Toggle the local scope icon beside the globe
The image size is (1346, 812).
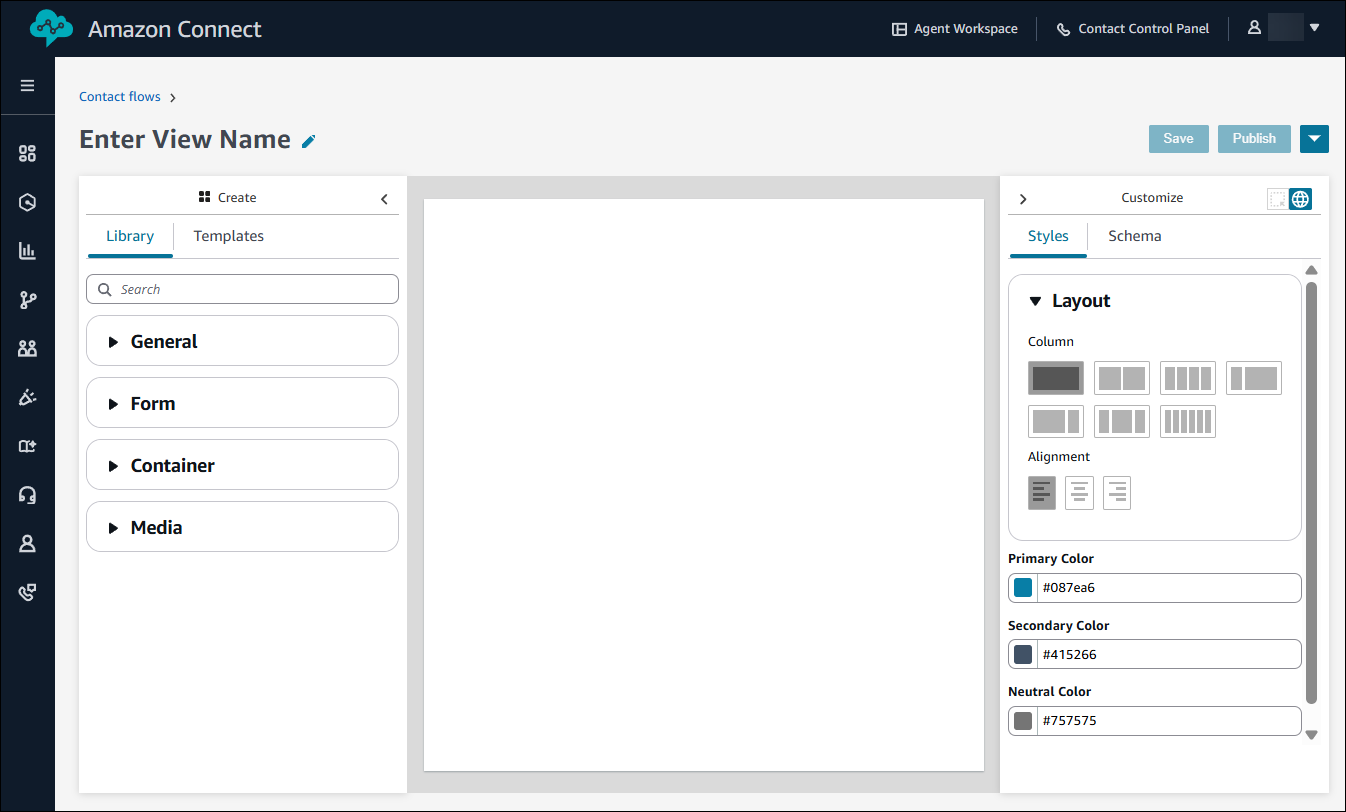tap(1277, 199)
